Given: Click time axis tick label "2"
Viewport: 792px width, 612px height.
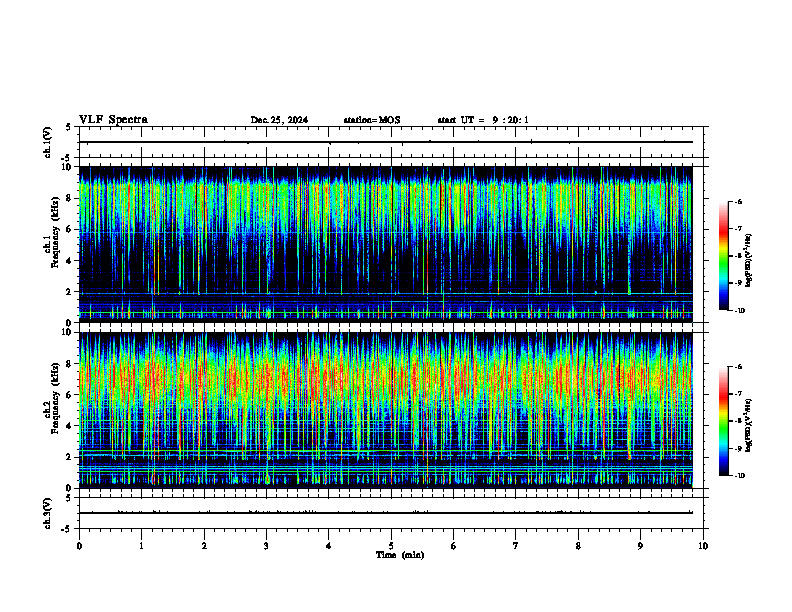Looking at the screenshot, I should [204, 546].
